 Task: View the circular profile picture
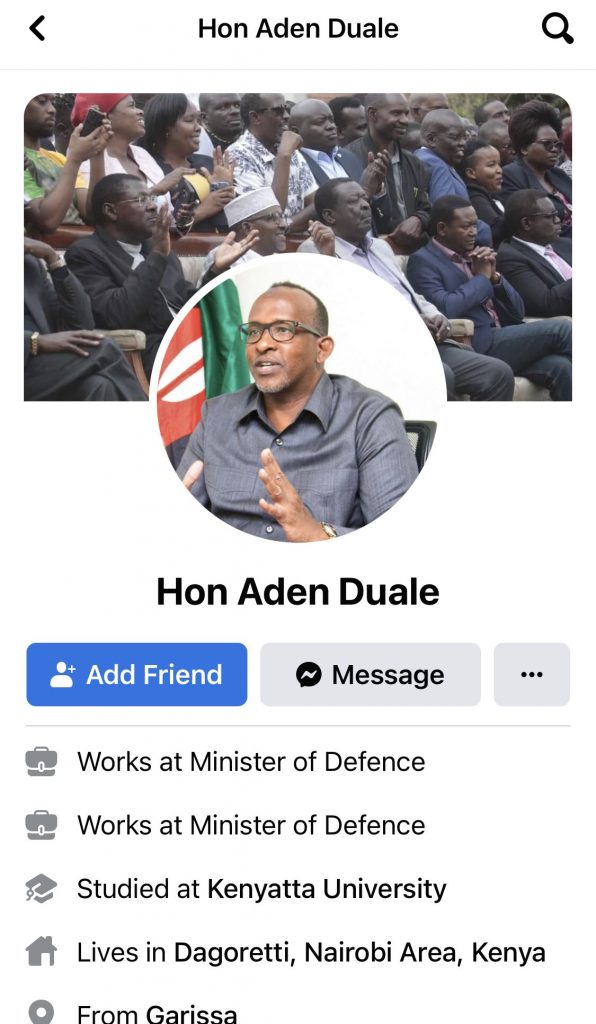[x=298, y=400]
